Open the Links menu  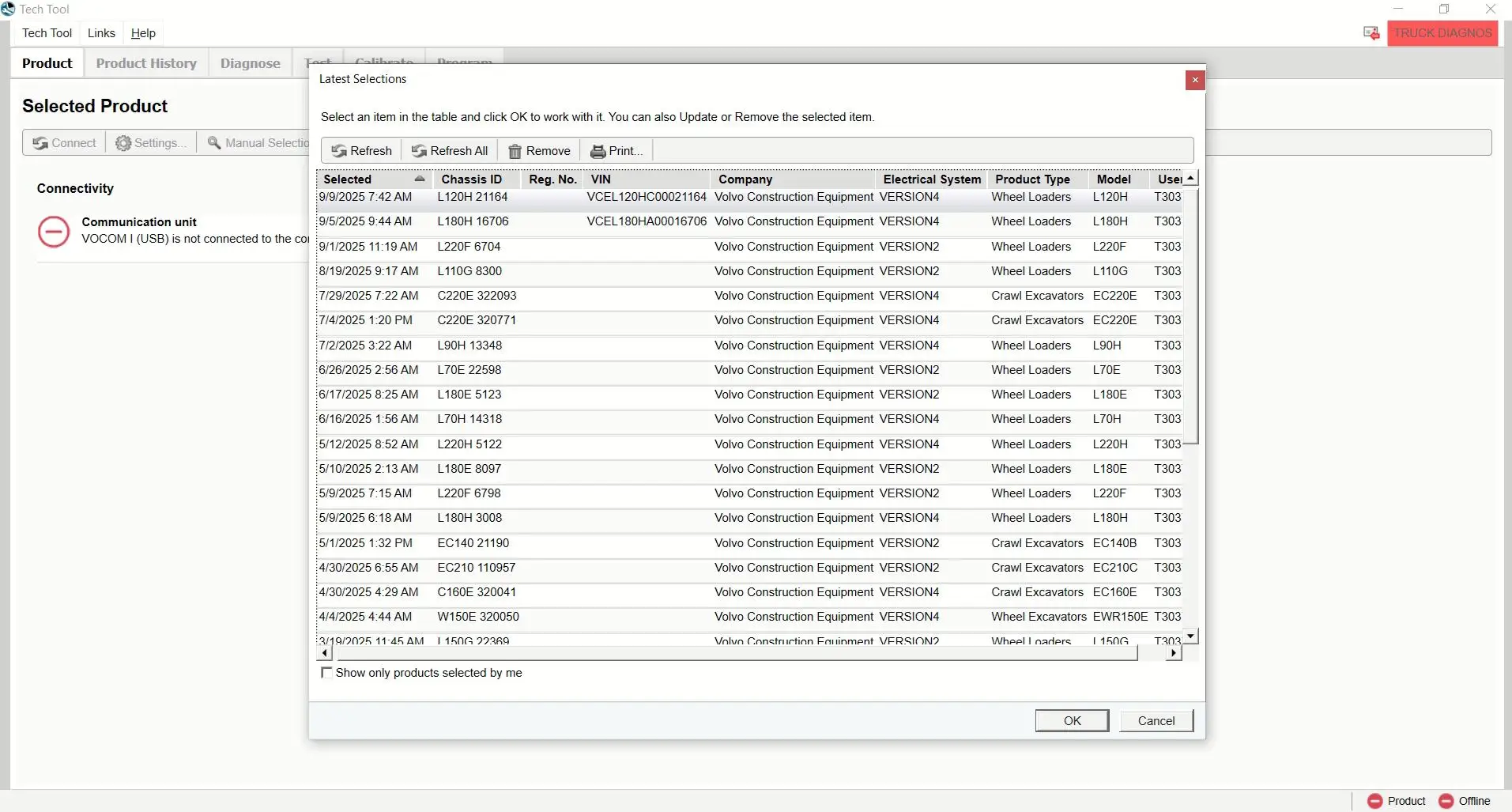click(101, 33)
